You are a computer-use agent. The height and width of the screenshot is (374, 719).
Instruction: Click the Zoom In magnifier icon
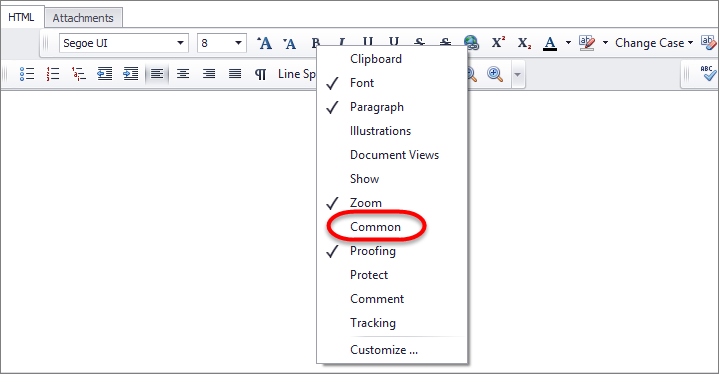[x=495, y=74]
